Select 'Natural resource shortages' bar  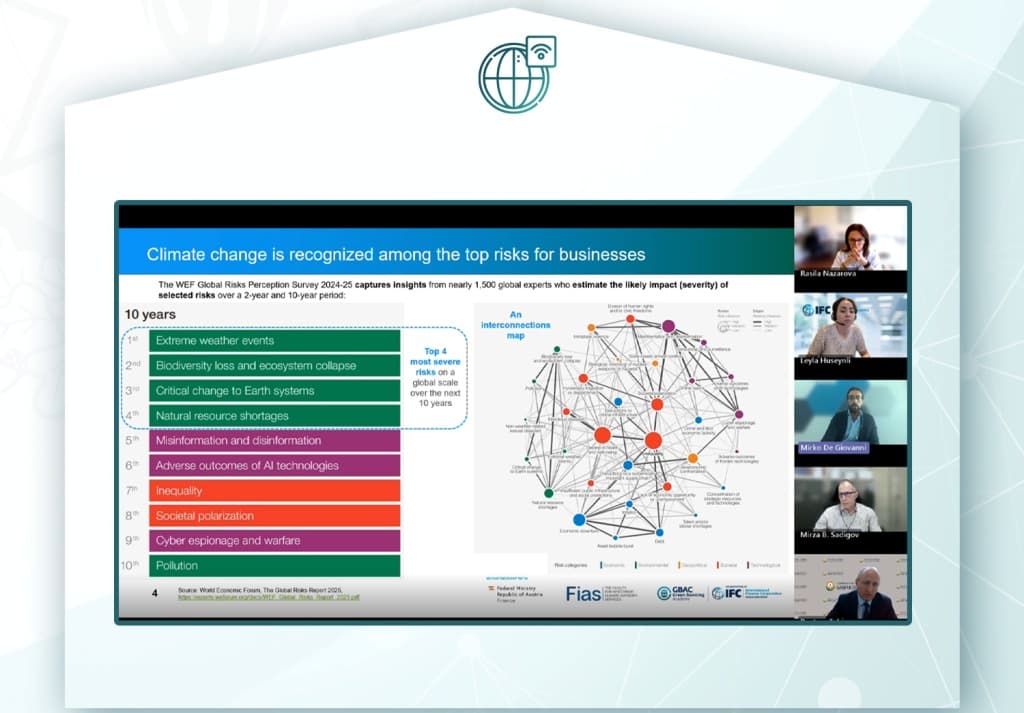point(274,416)
